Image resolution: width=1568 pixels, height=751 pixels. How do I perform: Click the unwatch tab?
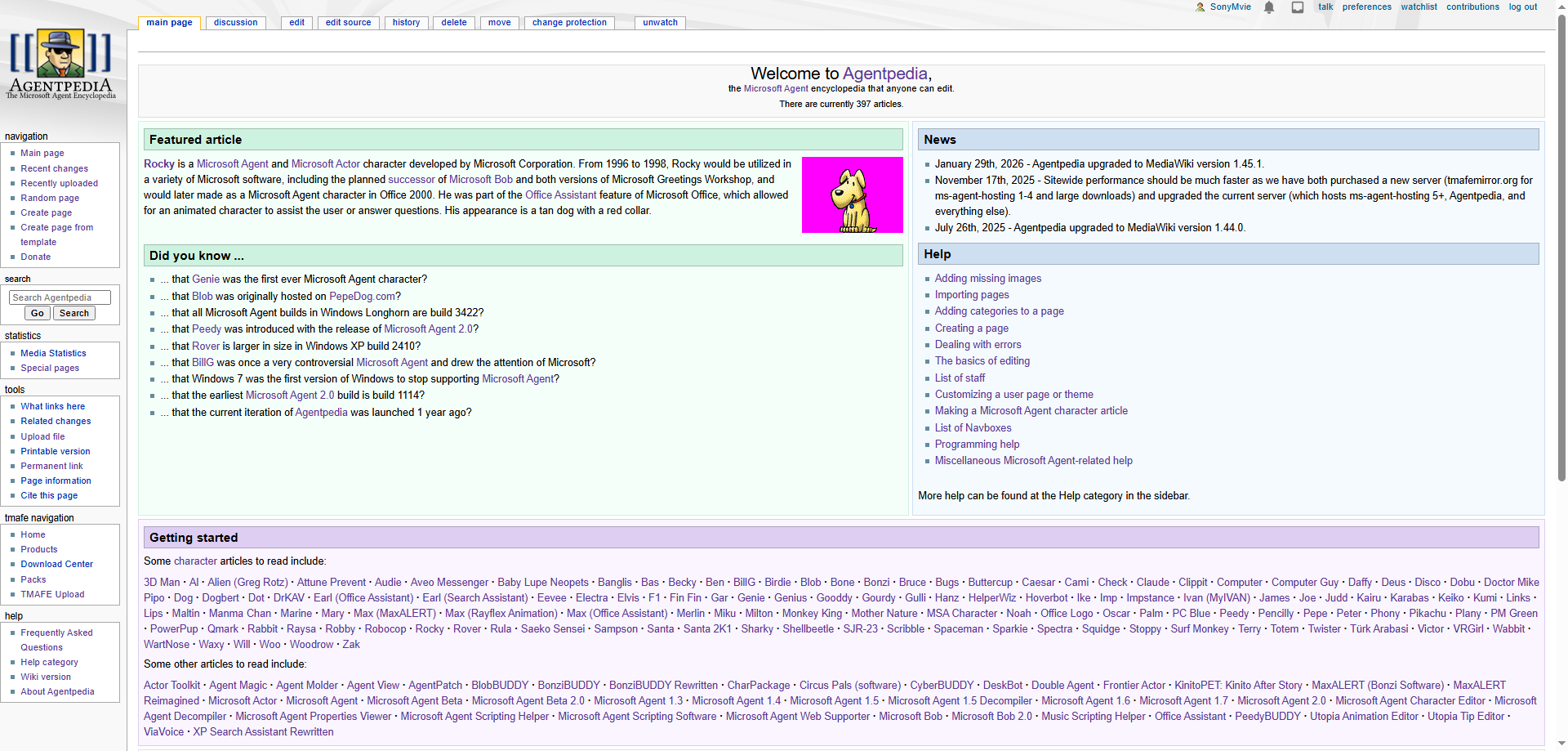click(x=660, y=23)
